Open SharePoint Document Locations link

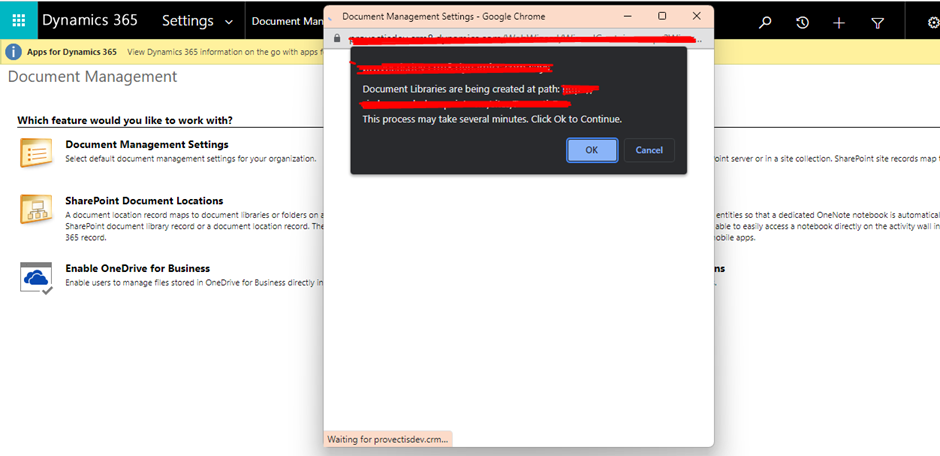(144, 201)
